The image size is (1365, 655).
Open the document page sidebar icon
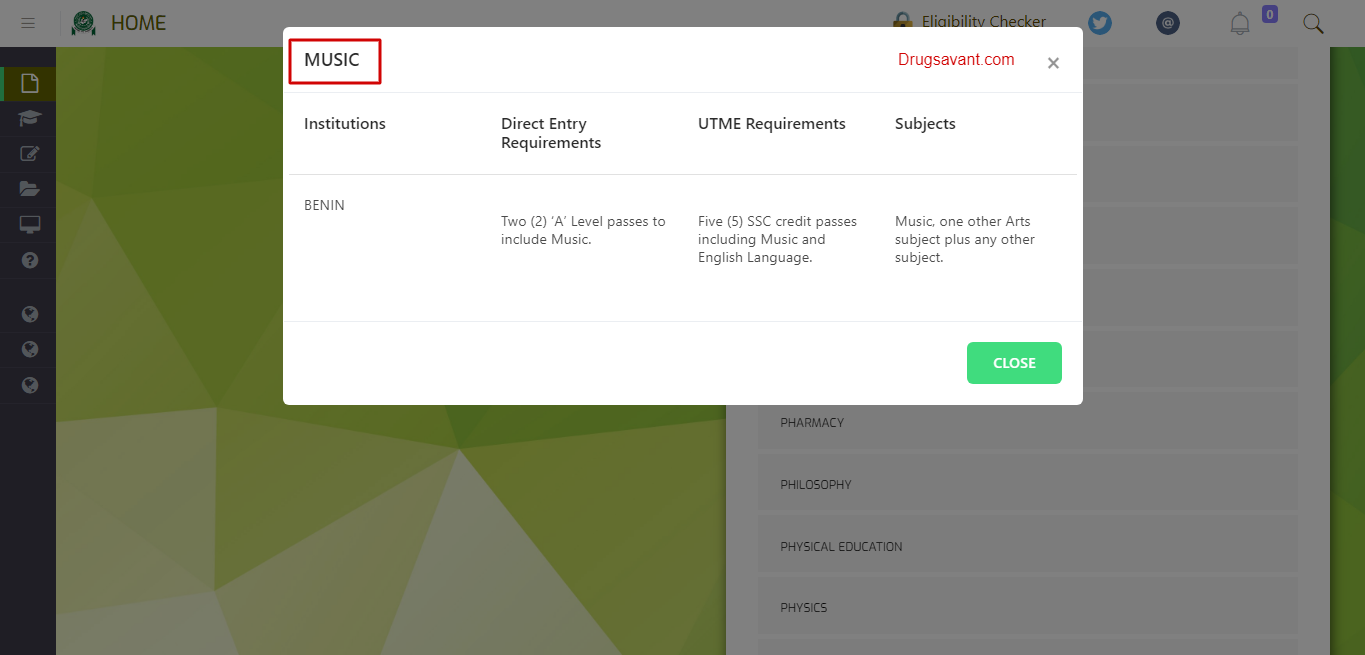coord(30,83)
